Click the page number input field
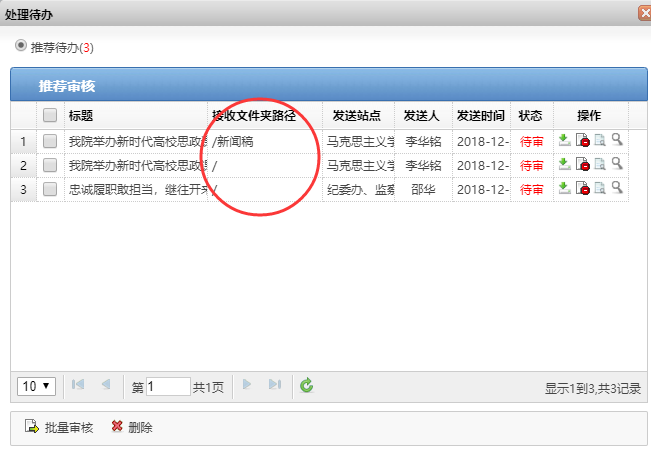The height and width of the screenshot is (449, 651). [168, 386]
